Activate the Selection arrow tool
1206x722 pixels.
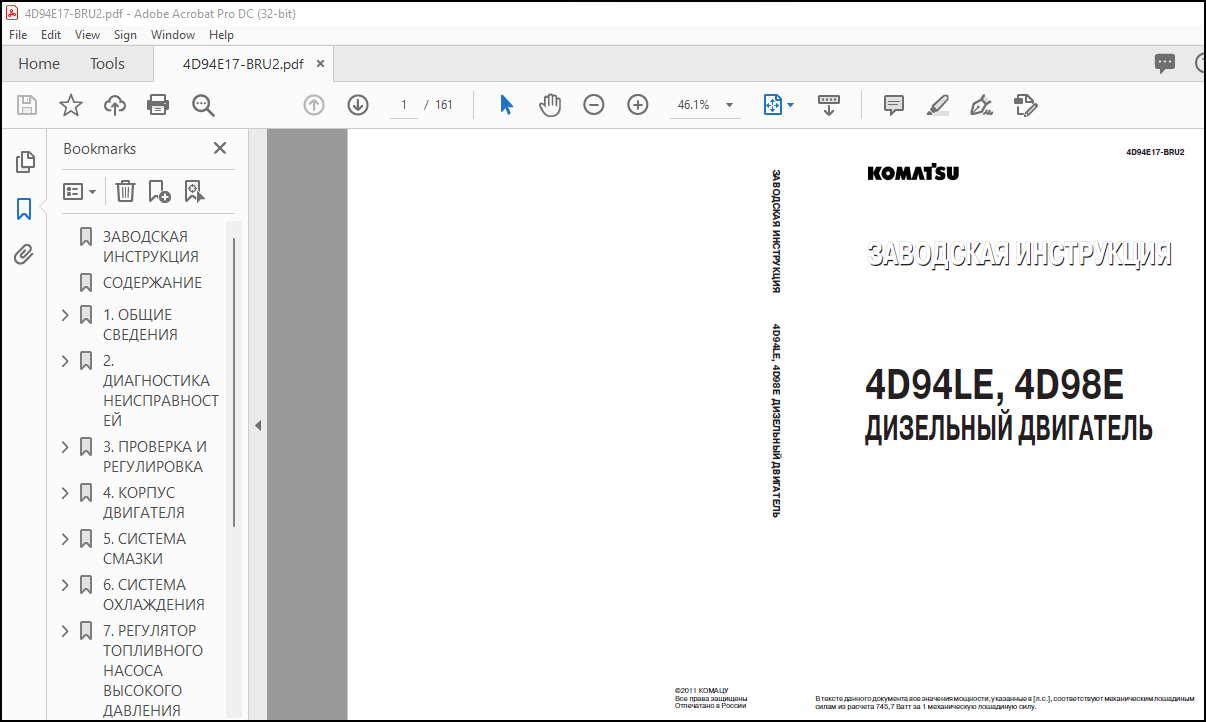tap(507, 105)
